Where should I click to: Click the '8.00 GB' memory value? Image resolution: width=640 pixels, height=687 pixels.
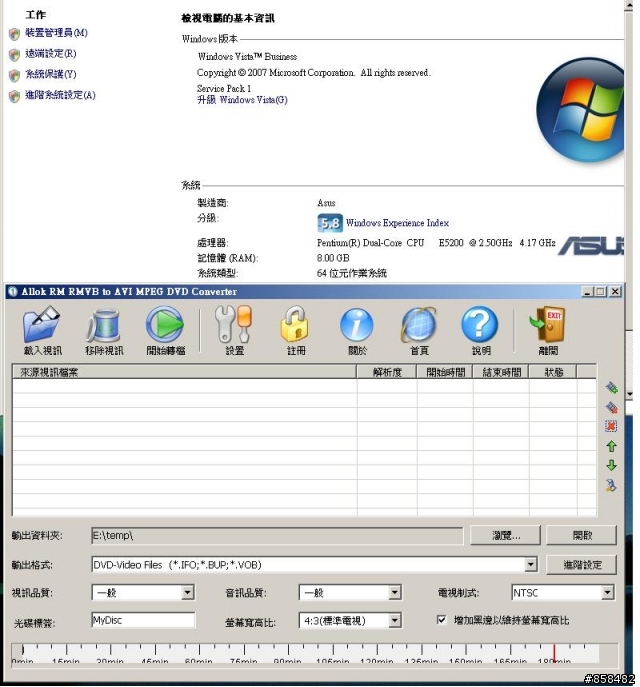coord(333,258)
